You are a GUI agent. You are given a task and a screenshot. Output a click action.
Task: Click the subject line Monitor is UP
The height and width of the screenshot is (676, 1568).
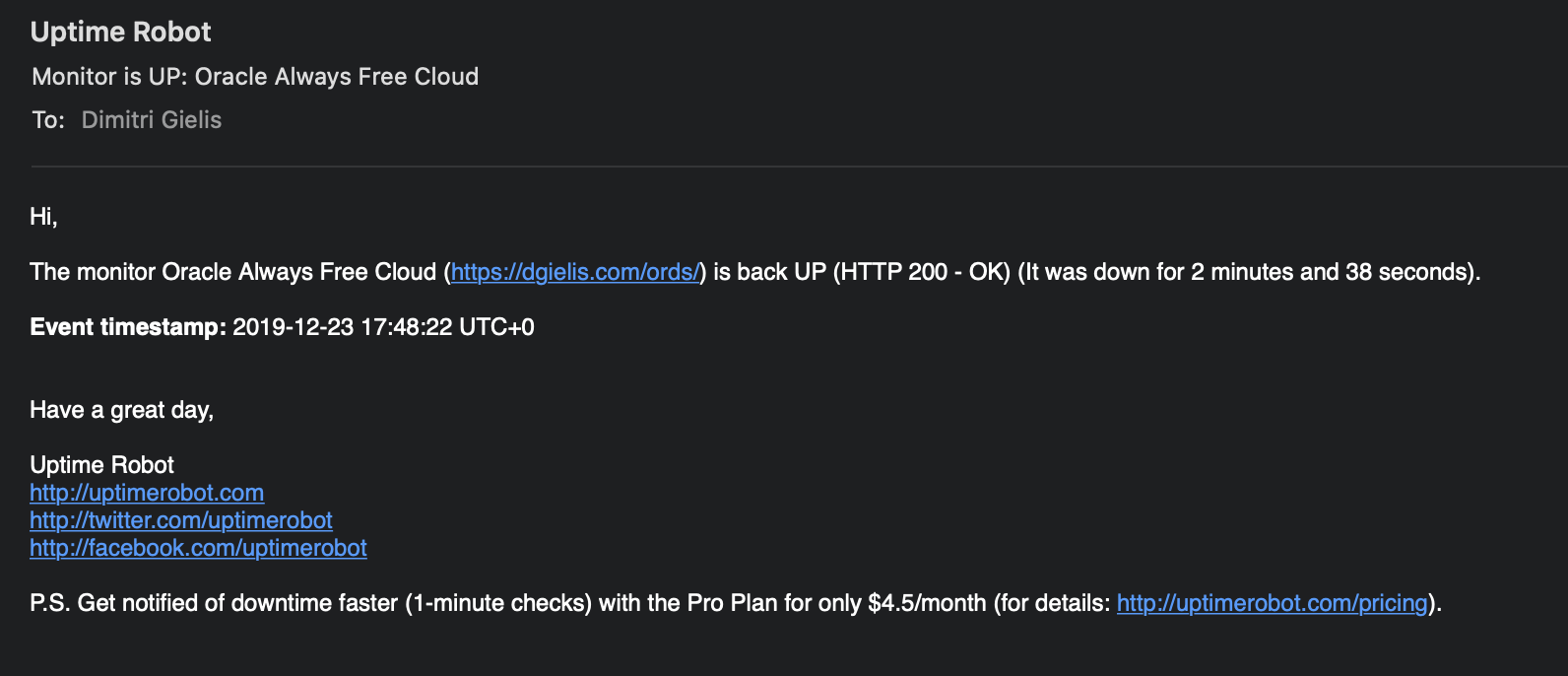pyautogui.click(x=255, y=77)
